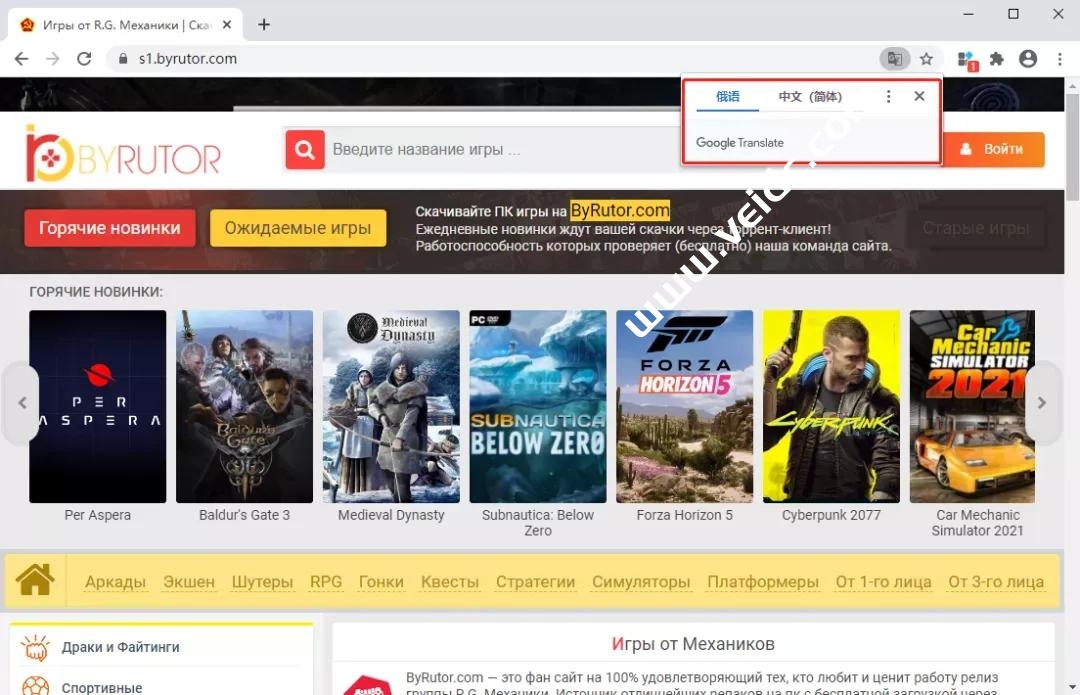The height and width of the screenshot is (695, 1080).
Task: Open the RPG category
Action: tap(326, 582)
